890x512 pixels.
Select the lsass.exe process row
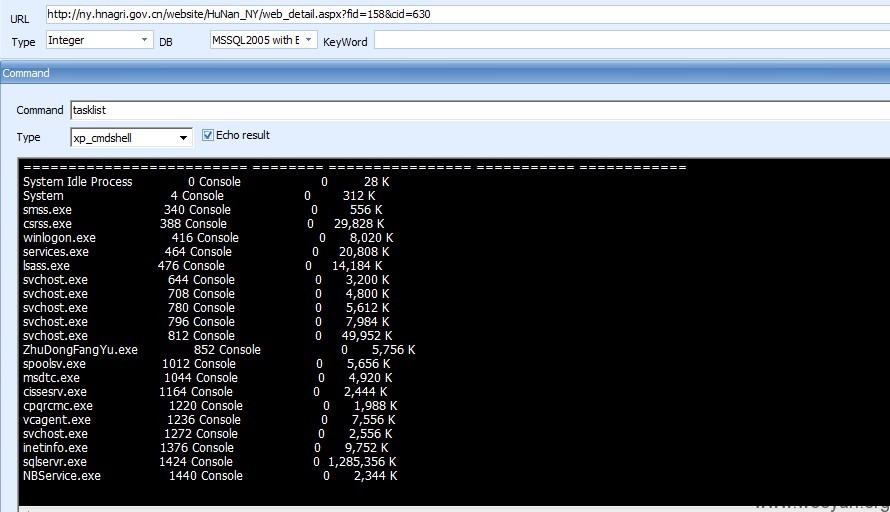coord(203,266)
